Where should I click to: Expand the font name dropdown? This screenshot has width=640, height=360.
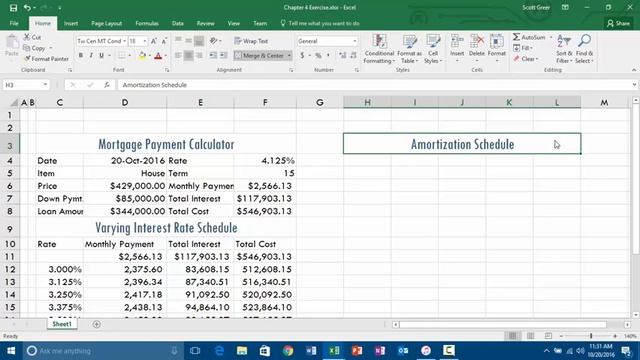(124, 41)
